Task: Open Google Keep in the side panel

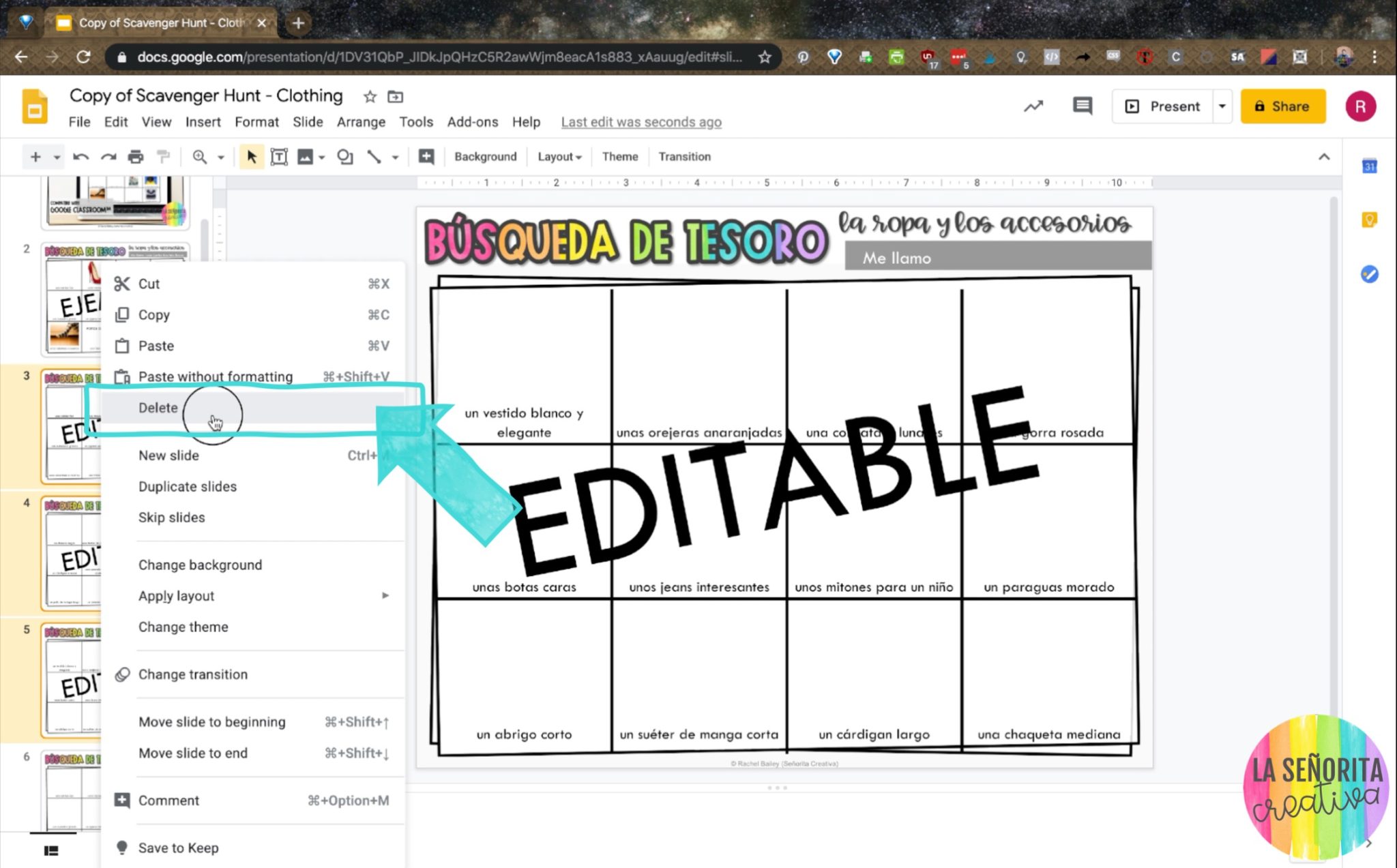Action: tap(1370, 219)
